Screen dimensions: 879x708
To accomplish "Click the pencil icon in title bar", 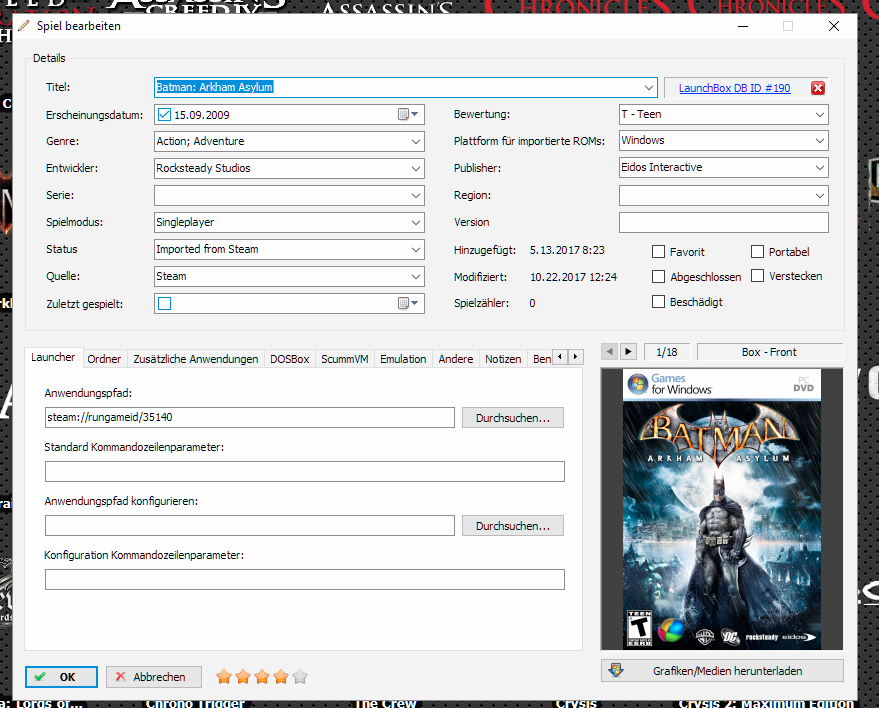I will click(x=24, y=26).
